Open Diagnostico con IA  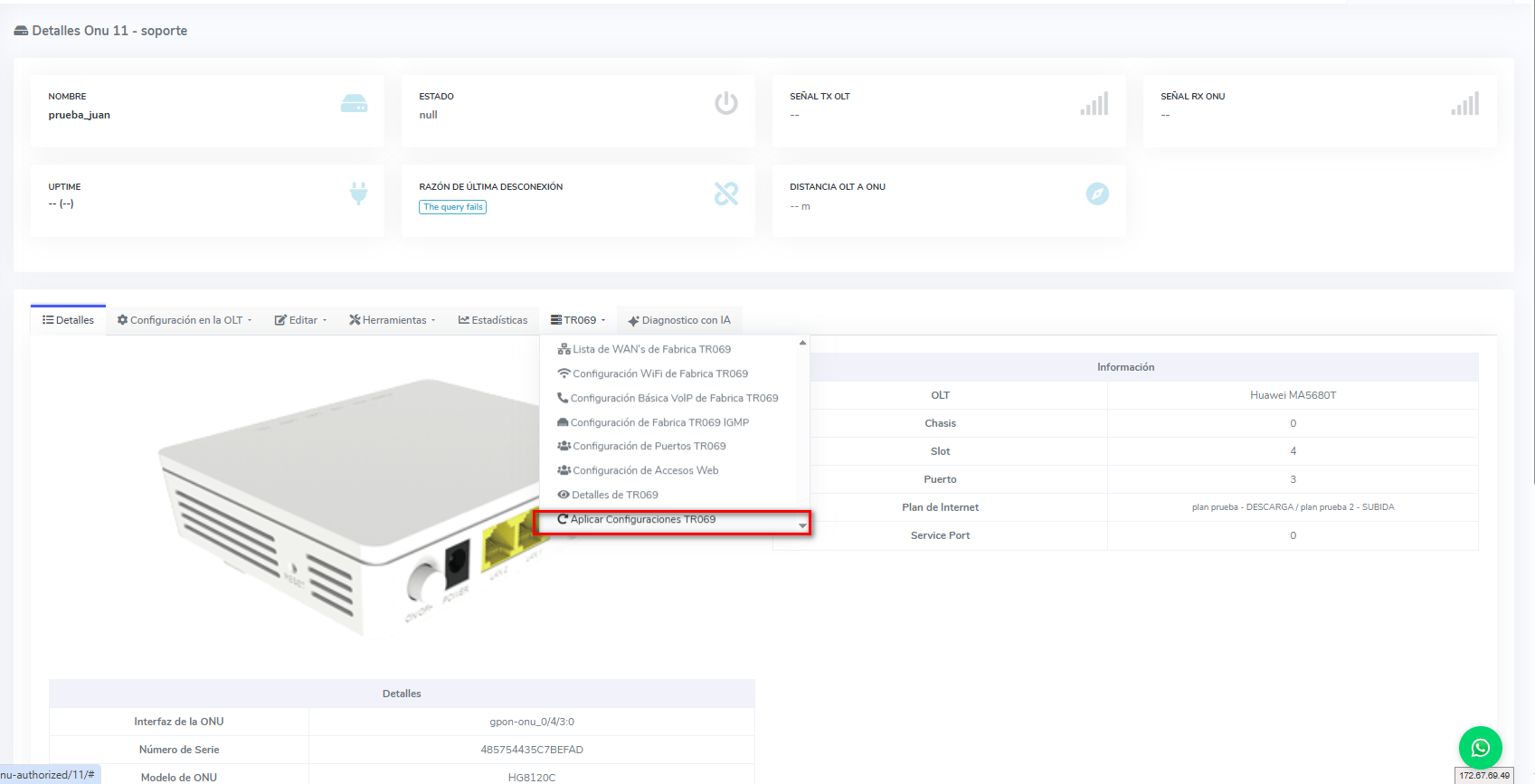pos(679,320)
